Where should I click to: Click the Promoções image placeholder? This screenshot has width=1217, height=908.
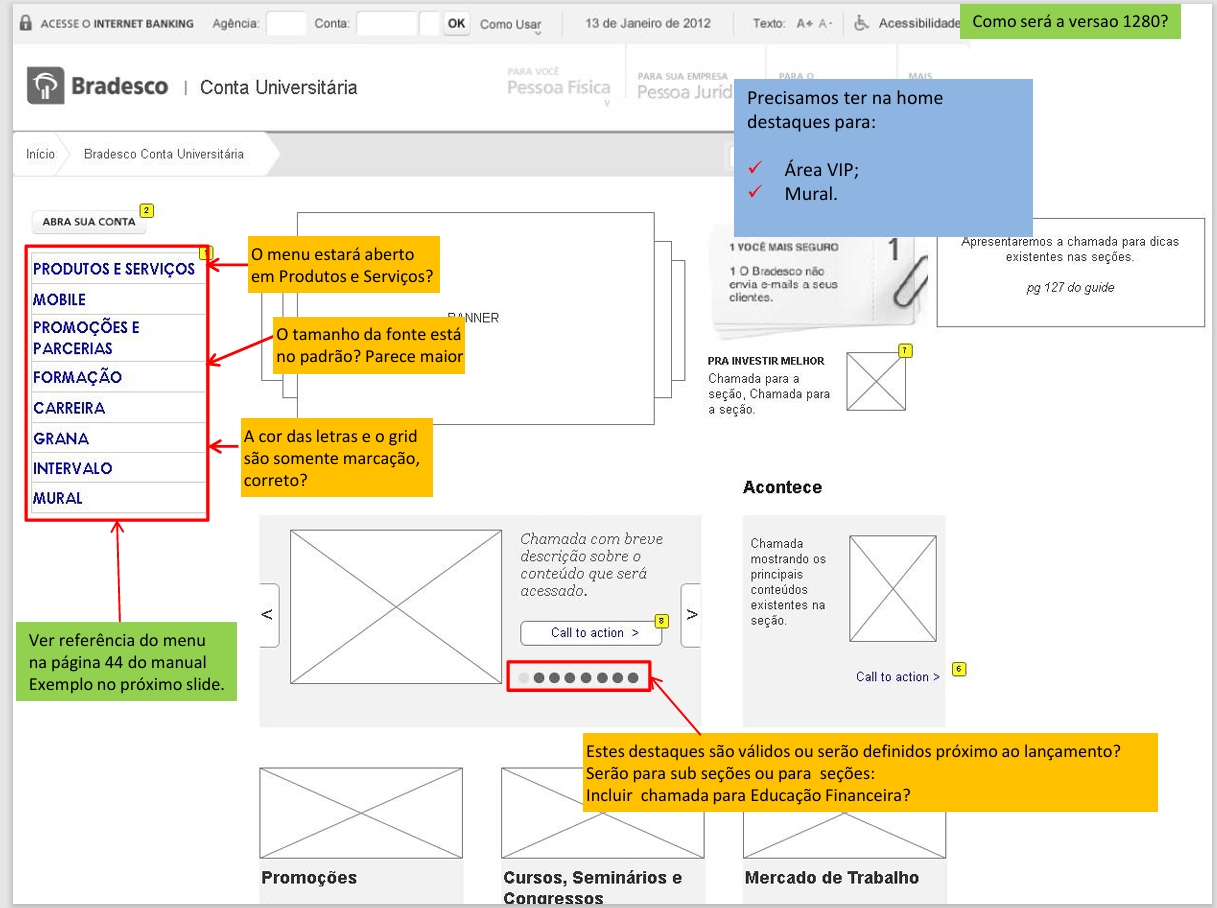click(x=361, y=812)
